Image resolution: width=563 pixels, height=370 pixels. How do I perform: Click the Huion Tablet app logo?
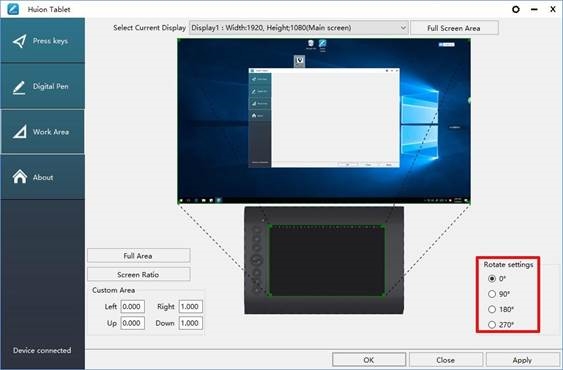(13, 9)
